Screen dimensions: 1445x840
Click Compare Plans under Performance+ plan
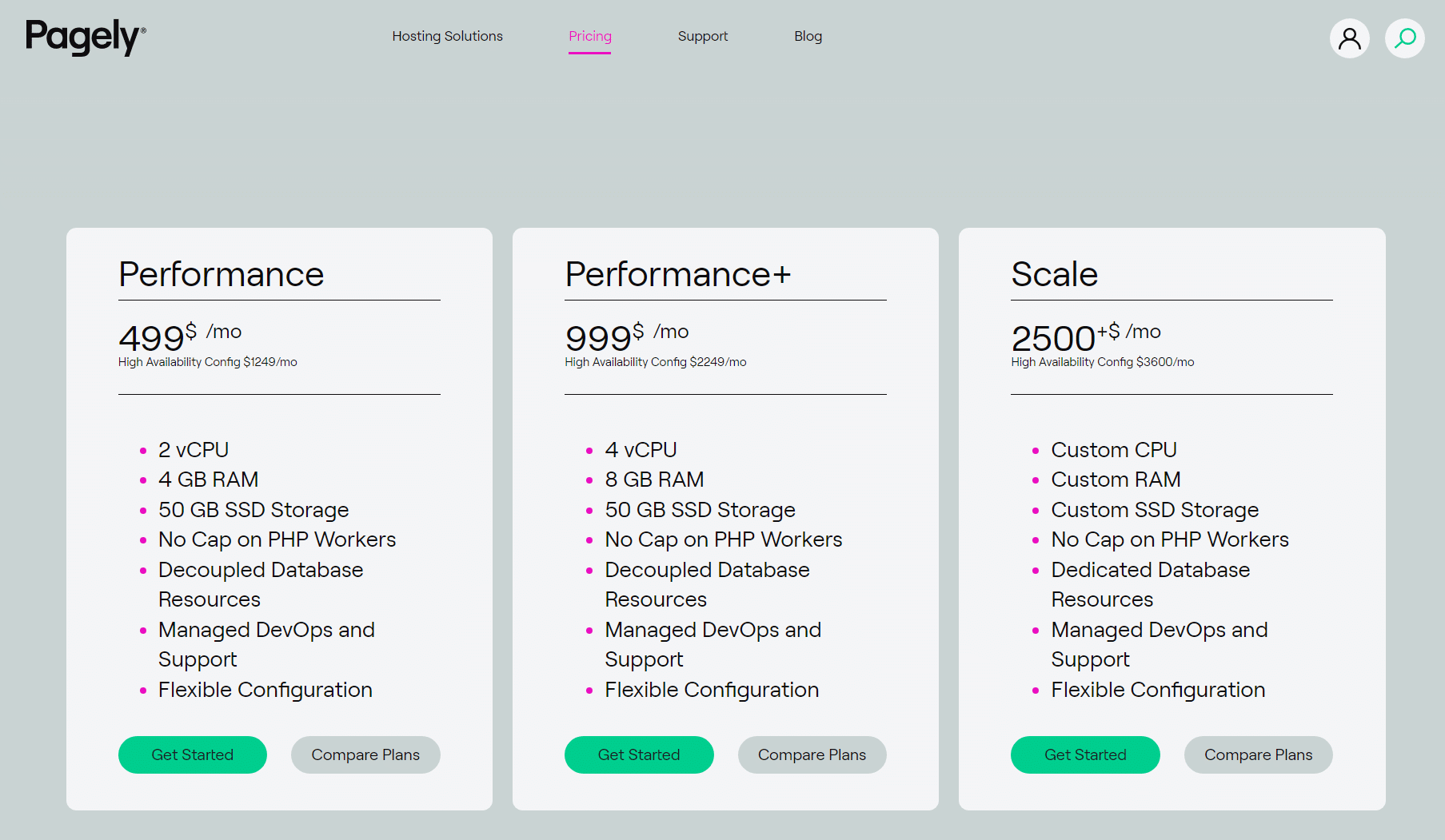click(812, 754)
